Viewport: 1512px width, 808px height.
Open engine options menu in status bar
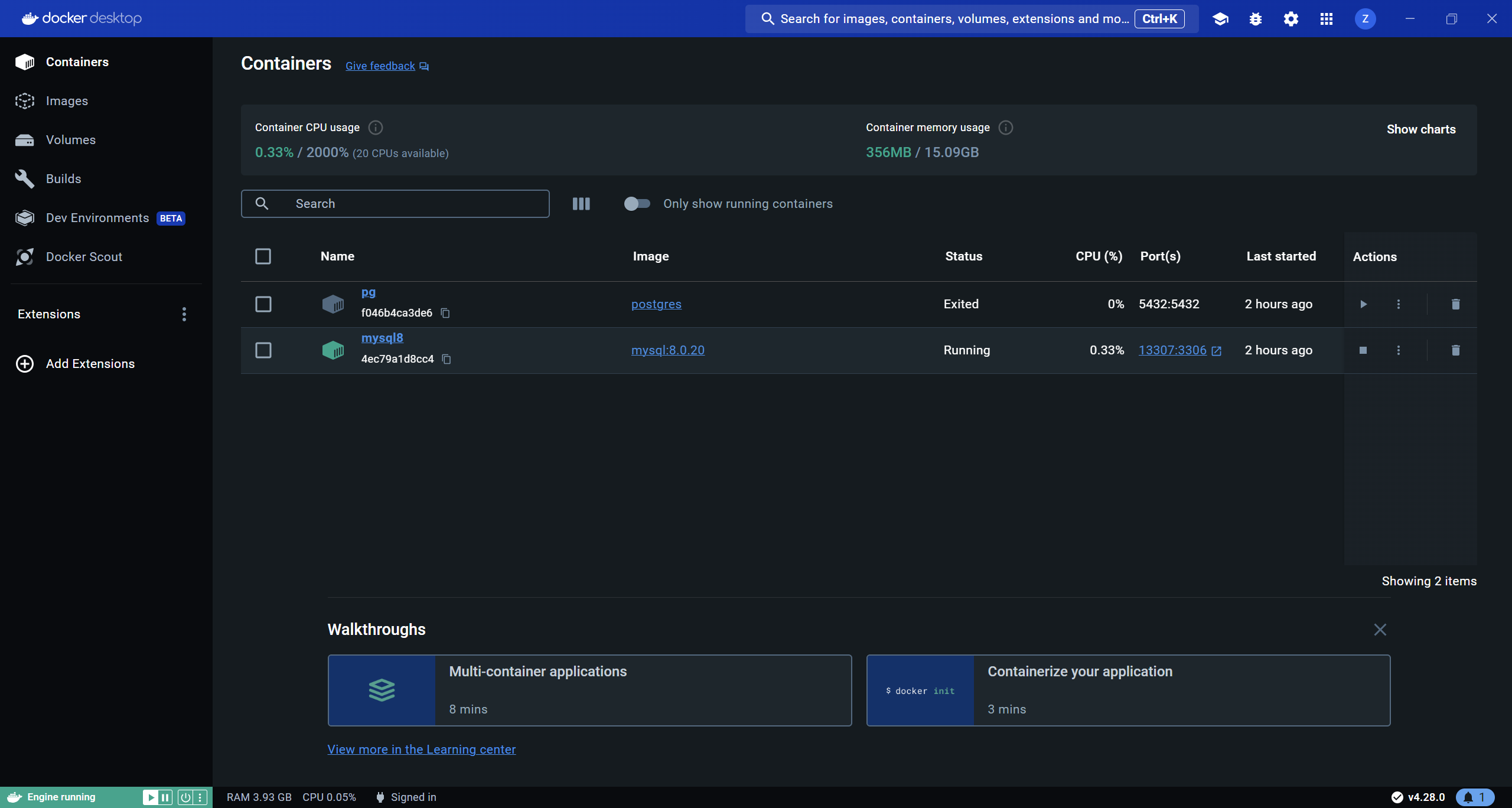coord(200,797)
